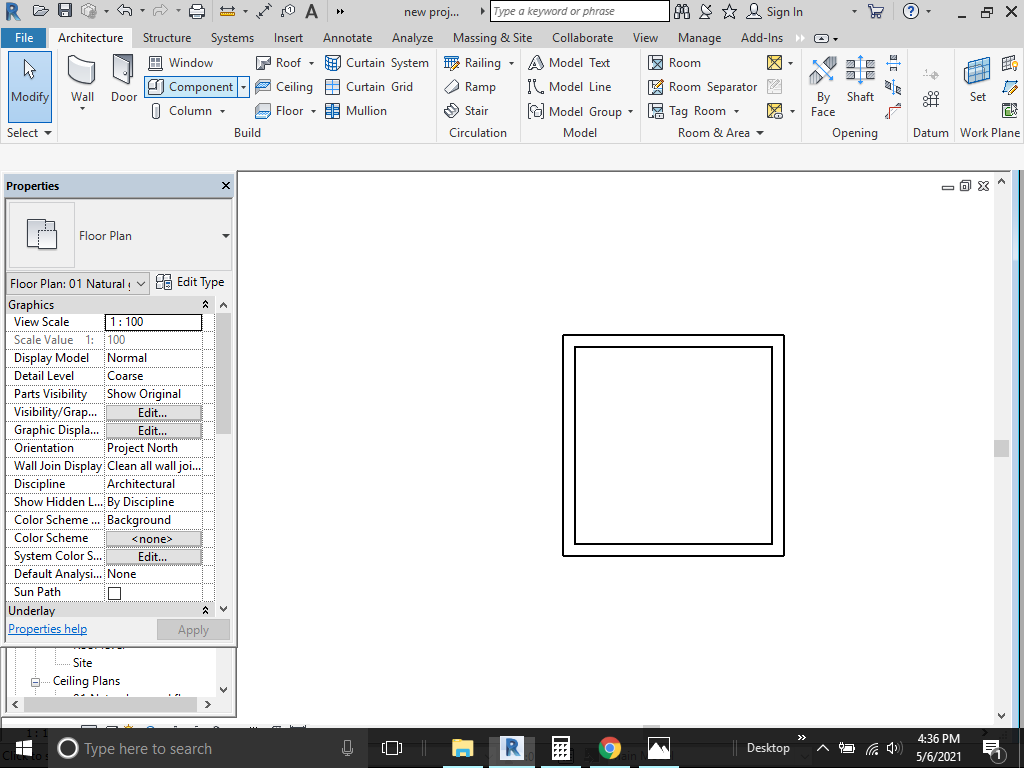This screenshot has width=1024, height=768.
Task: Collapse the Graphics properties section
Action: coord(205,304)
